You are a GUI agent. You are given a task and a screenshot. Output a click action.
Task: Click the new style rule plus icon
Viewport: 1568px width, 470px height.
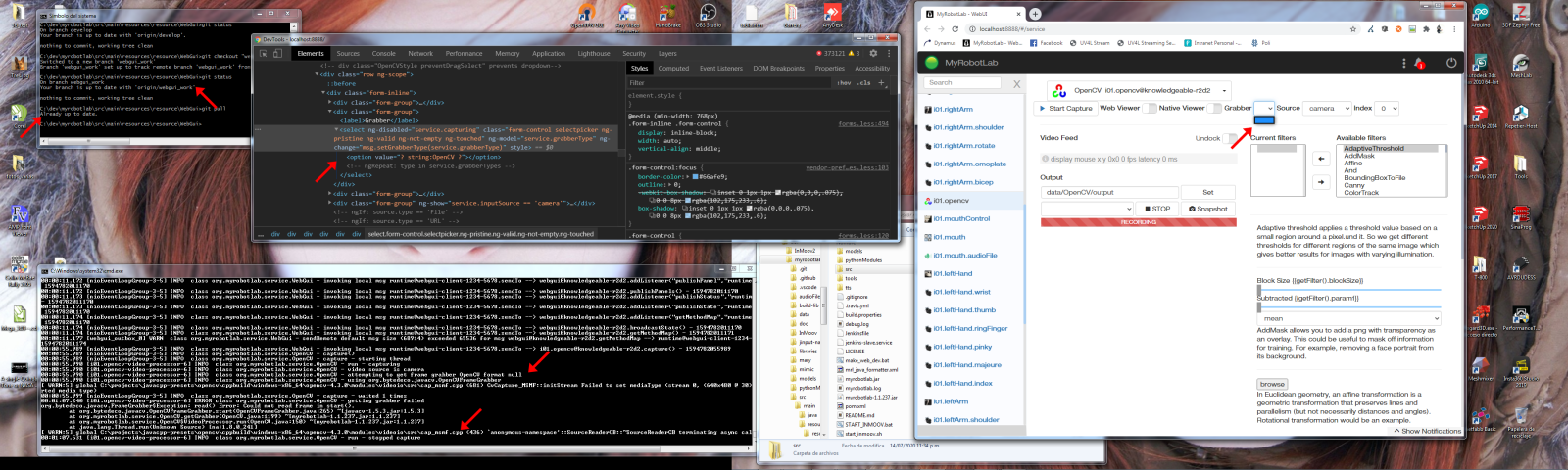(x=881, y=83)
